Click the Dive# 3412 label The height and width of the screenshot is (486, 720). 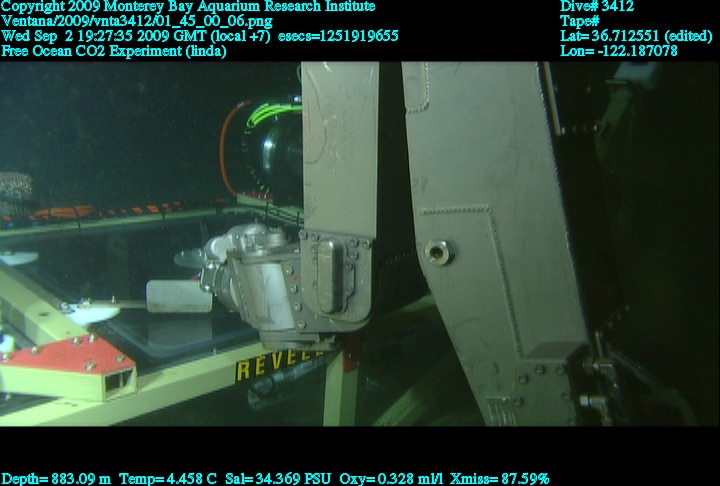pyautogui.click(x=597, y=6)
